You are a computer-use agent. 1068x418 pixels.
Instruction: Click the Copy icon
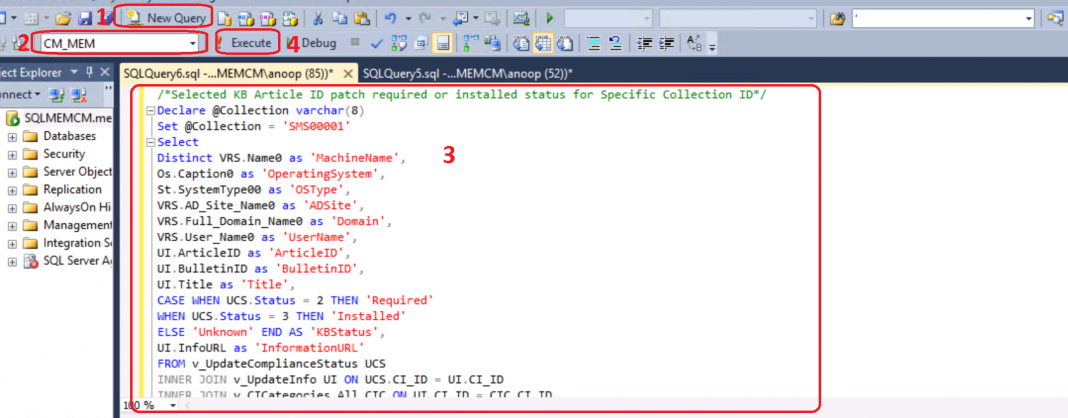pyautogui.click(x=340, y=18)
